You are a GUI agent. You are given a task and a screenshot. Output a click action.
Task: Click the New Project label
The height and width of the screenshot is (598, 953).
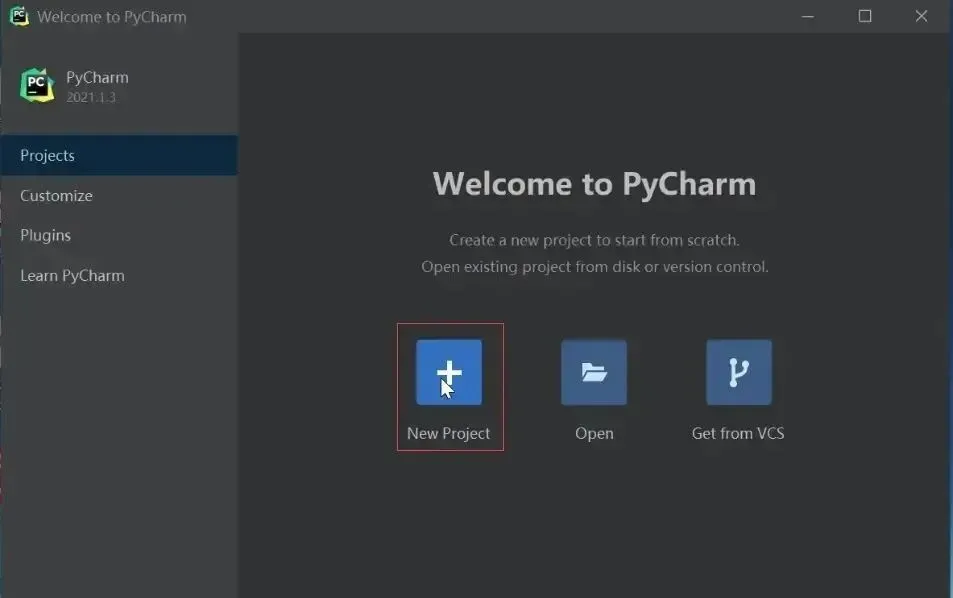(x=449, y=433)
